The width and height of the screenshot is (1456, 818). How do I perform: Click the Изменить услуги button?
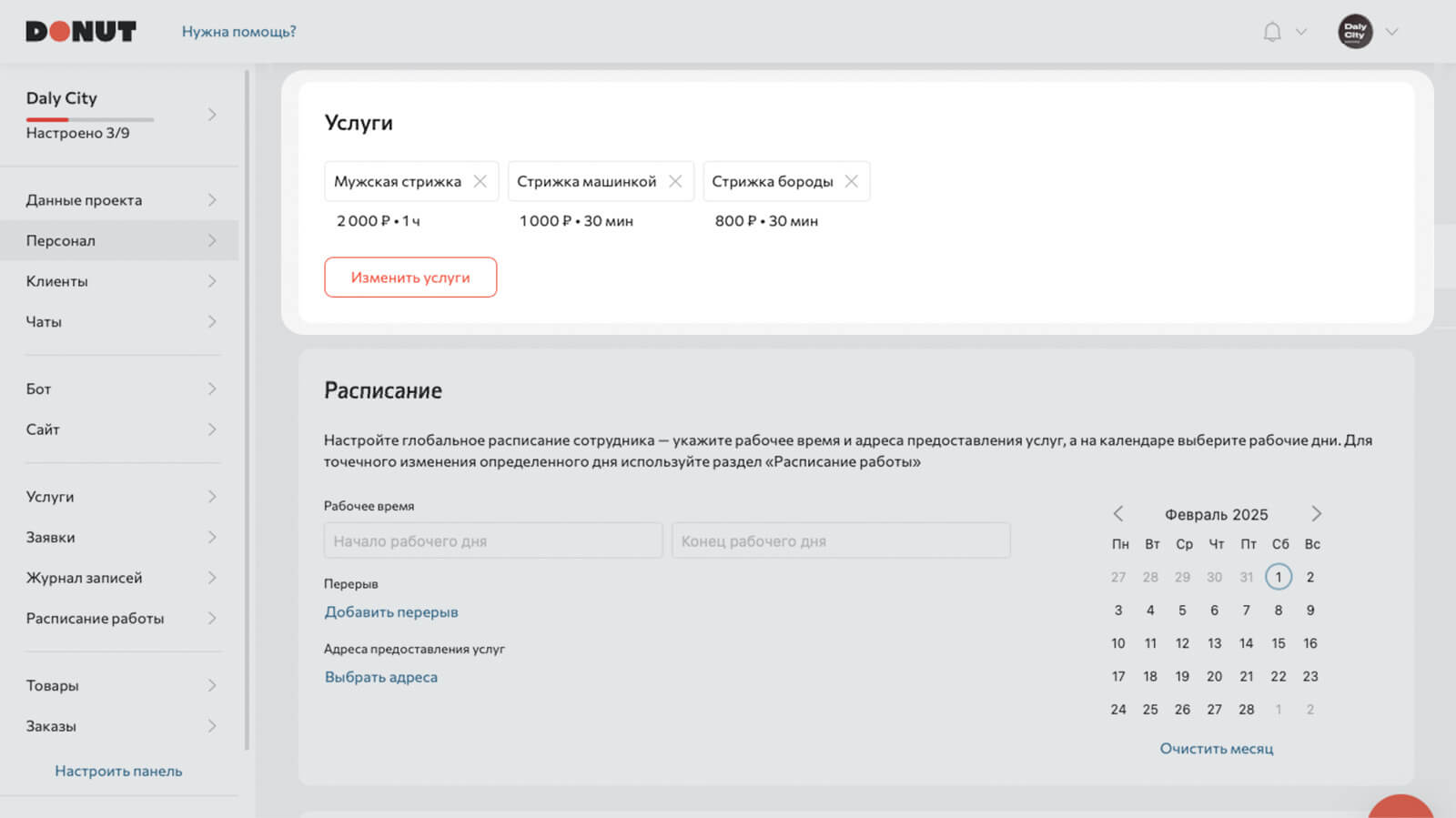410,277
